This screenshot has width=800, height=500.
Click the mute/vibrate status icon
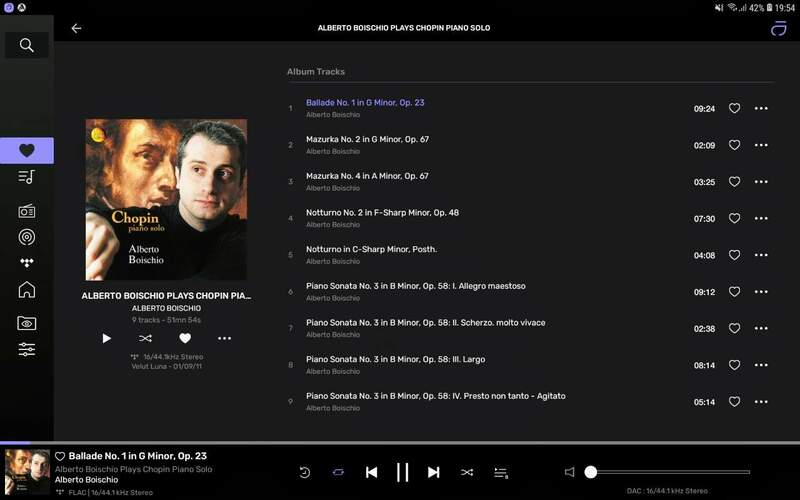[x=719, y=8]
